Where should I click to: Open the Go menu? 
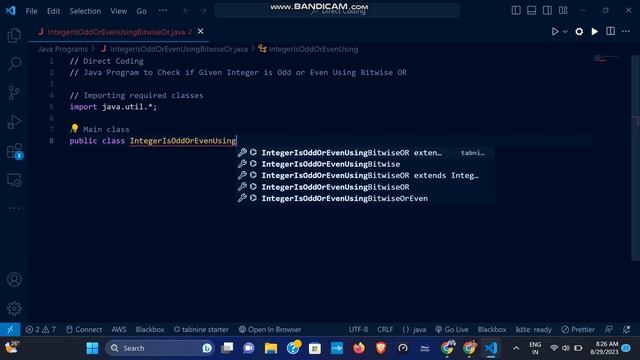coord(141,11)
